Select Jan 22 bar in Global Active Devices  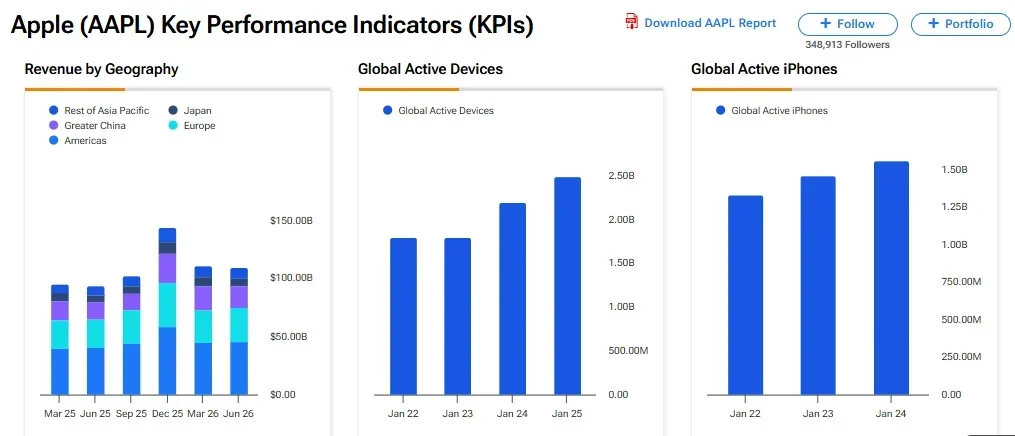coord(403,316)
